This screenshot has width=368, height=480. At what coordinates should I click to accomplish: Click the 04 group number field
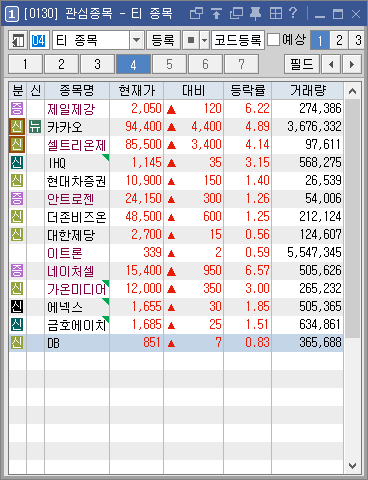click(x=39, y=41)
